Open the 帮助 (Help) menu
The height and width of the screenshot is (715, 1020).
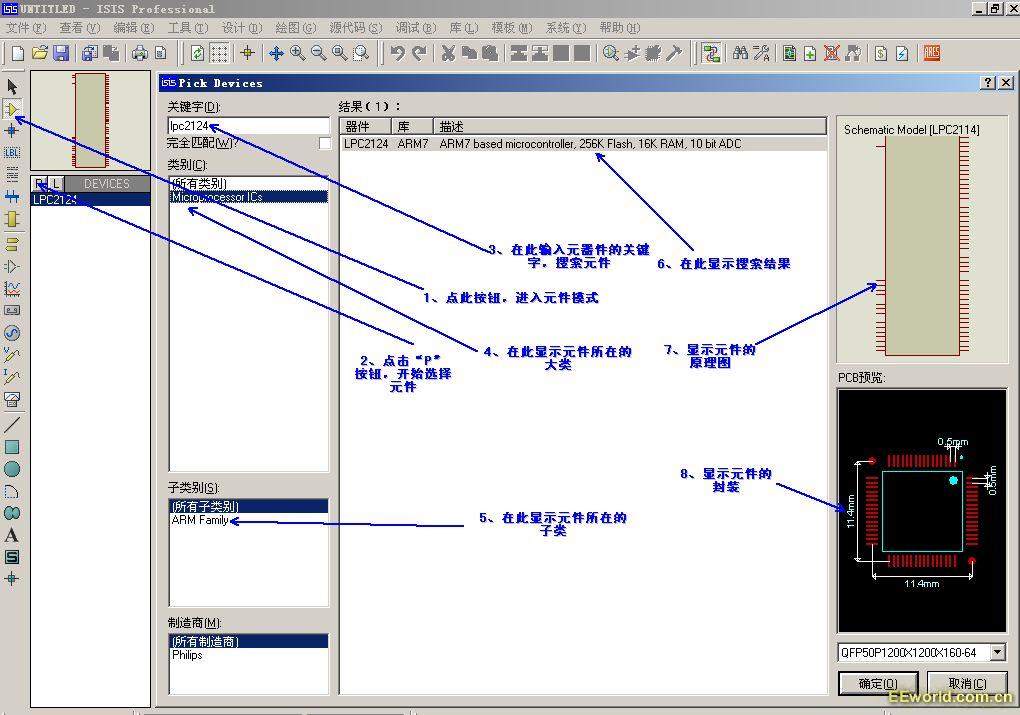point(619,28)
